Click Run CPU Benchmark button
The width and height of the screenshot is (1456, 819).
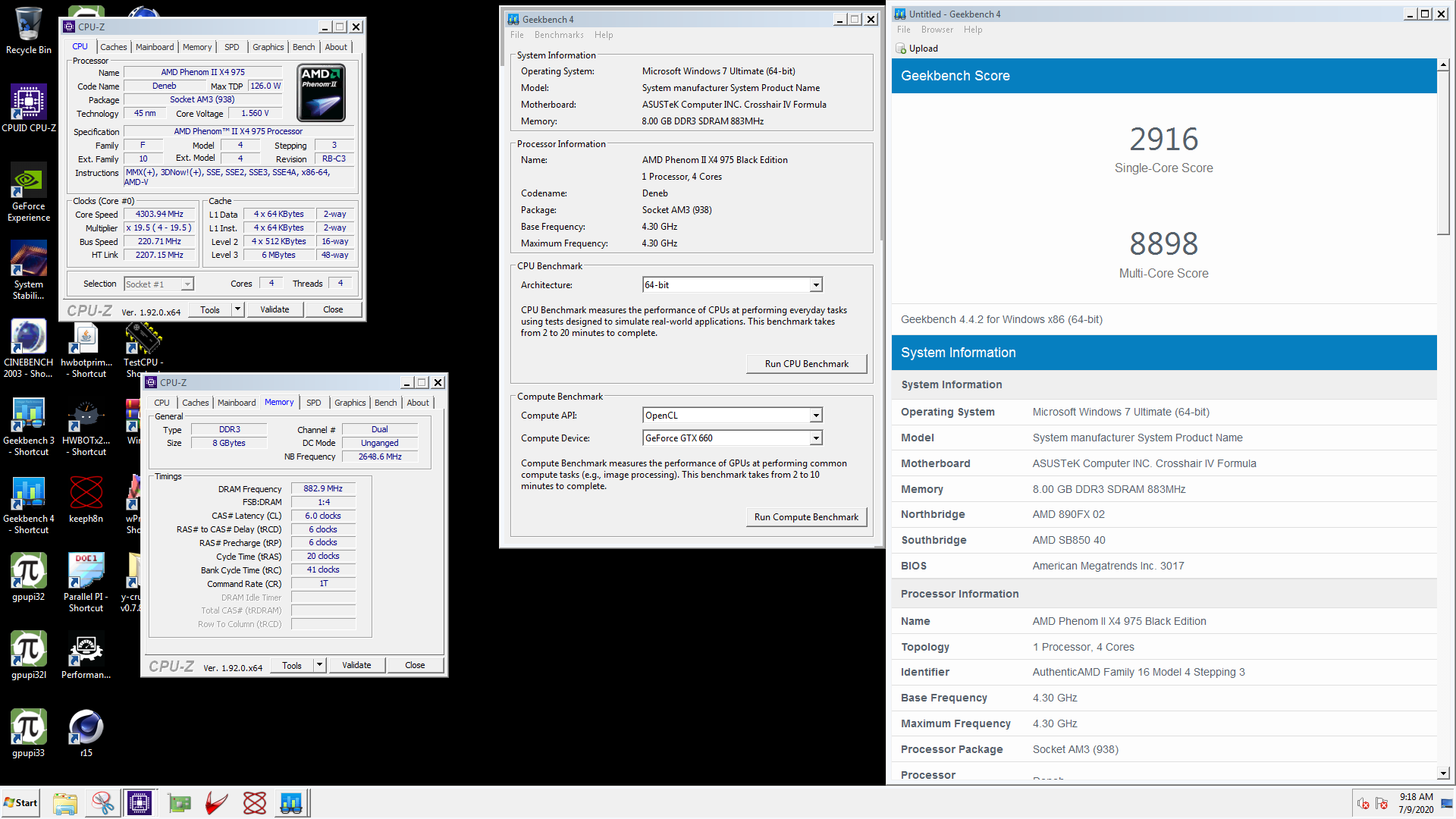(x=806, y=364)
